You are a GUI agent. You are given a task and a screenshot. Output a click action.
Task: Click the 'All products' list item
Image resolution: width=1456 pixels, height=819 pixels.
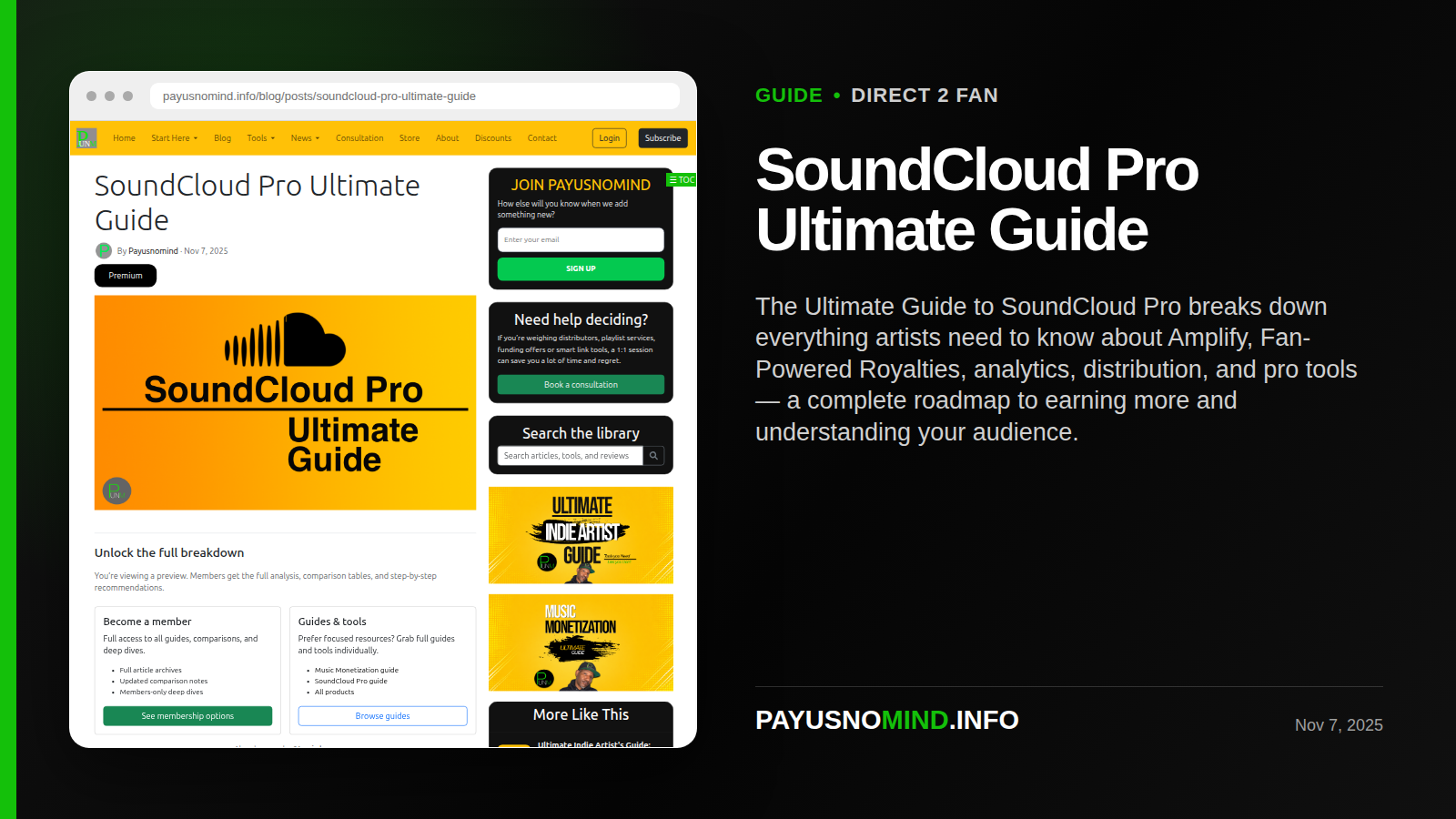[334, 693]
